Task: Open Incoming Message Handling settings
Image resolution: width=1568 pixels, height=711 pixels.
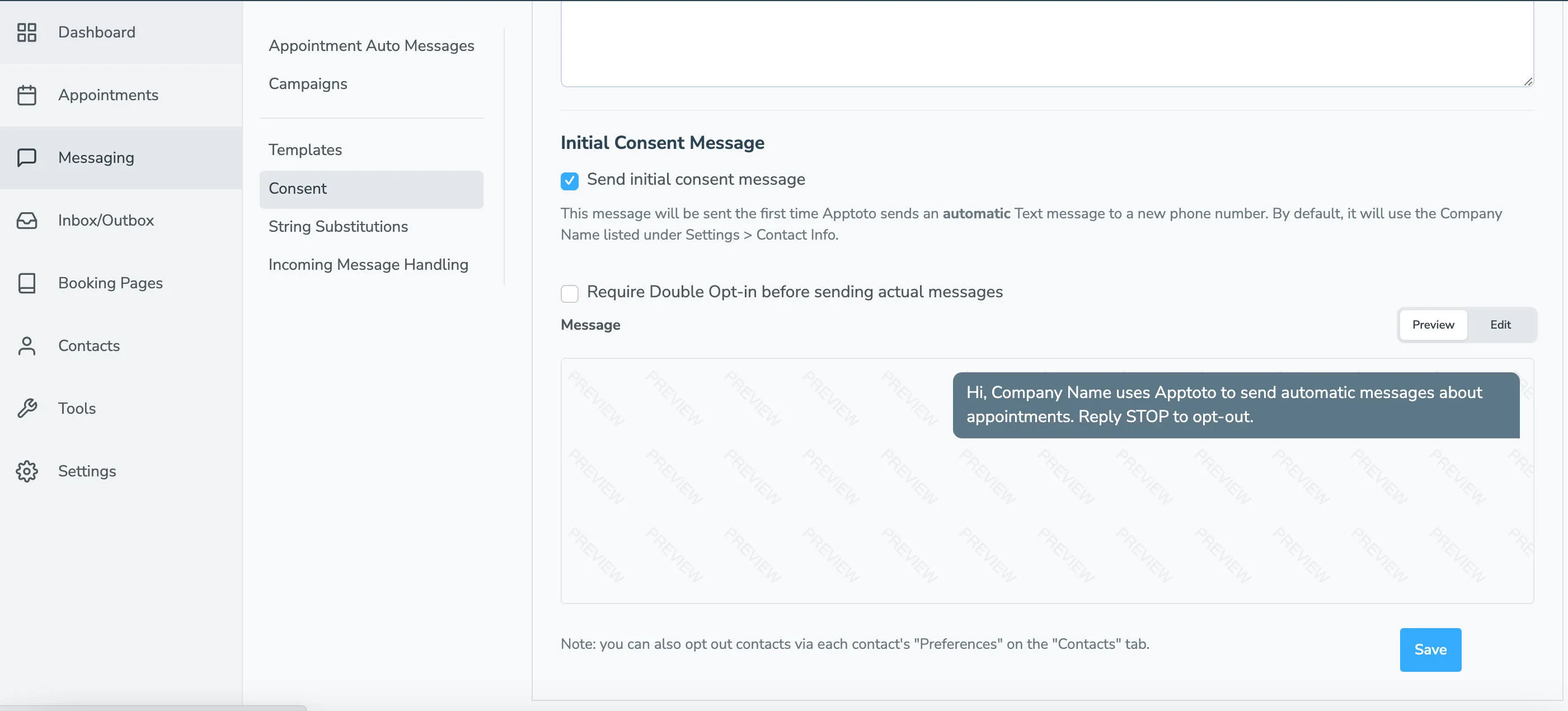Action: [x=368, y=264]
